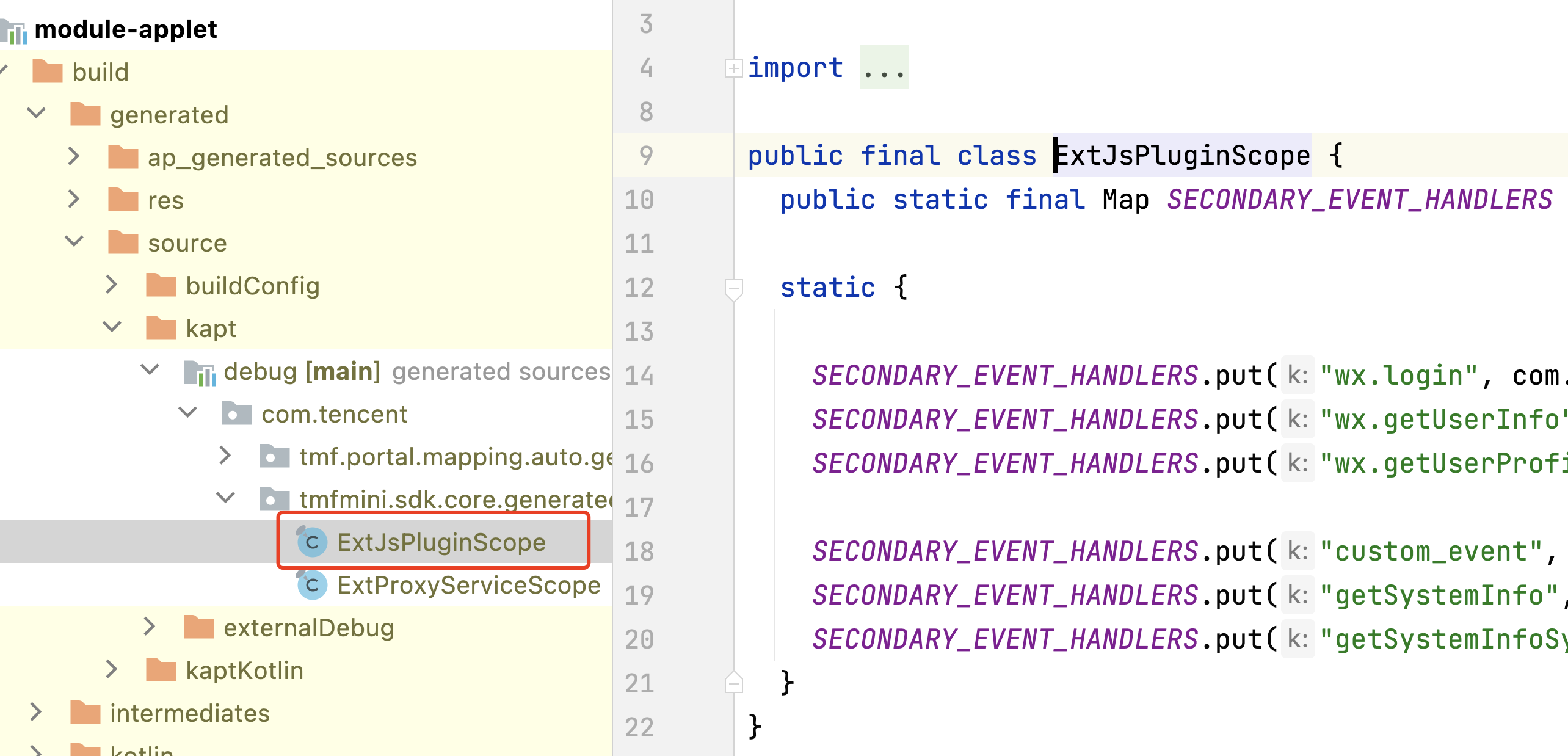Viewport: 1568px width, 756px height.
Task: Click the intermediates folder icon
Action: point(85,713)
